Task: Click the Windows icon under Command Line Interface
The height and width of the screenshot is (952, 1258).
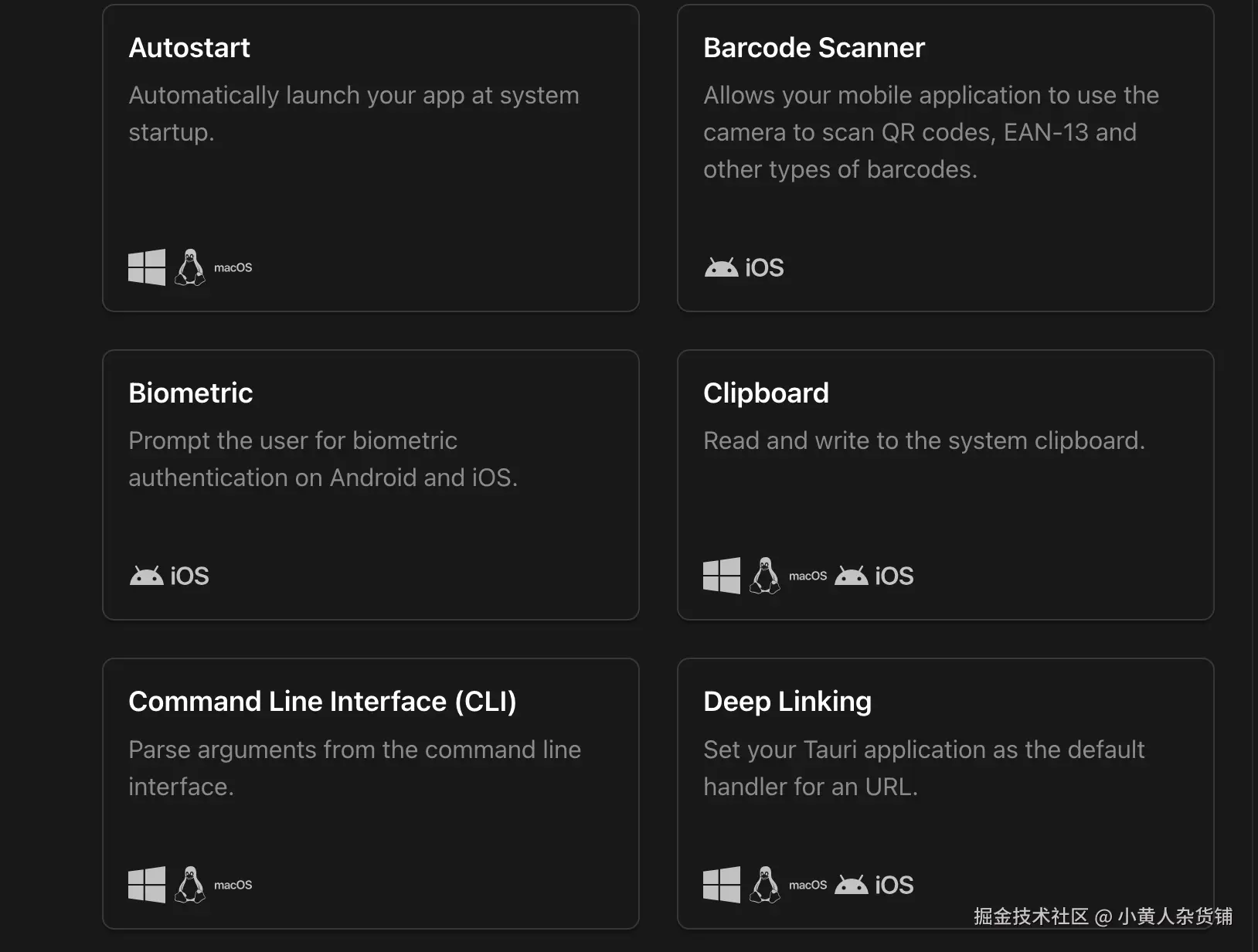Action: pyautogui.click(x=146, y=884)
